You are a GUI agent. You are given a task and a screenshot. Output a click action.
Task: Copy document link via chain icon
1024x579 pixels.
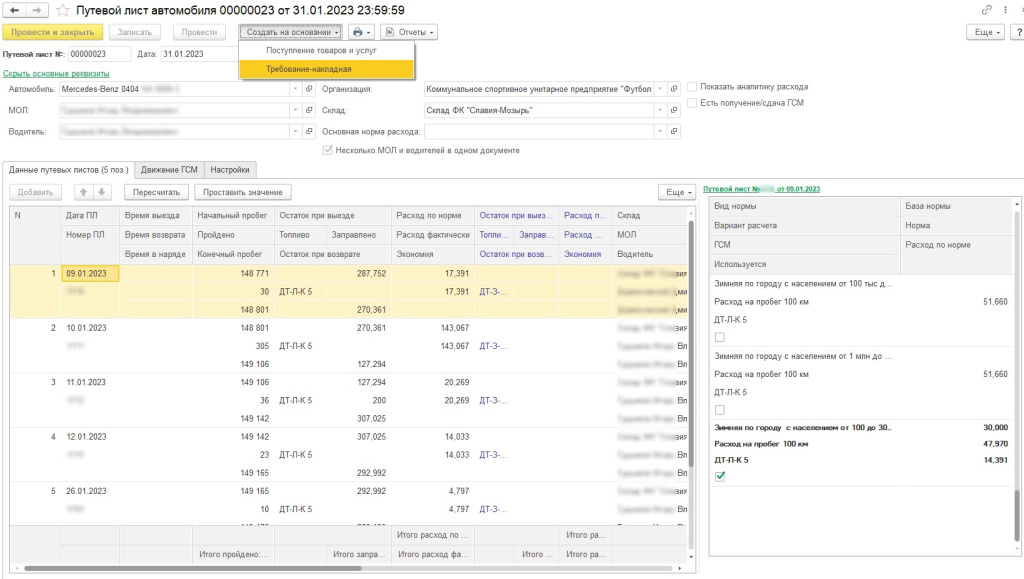(988, 10)
